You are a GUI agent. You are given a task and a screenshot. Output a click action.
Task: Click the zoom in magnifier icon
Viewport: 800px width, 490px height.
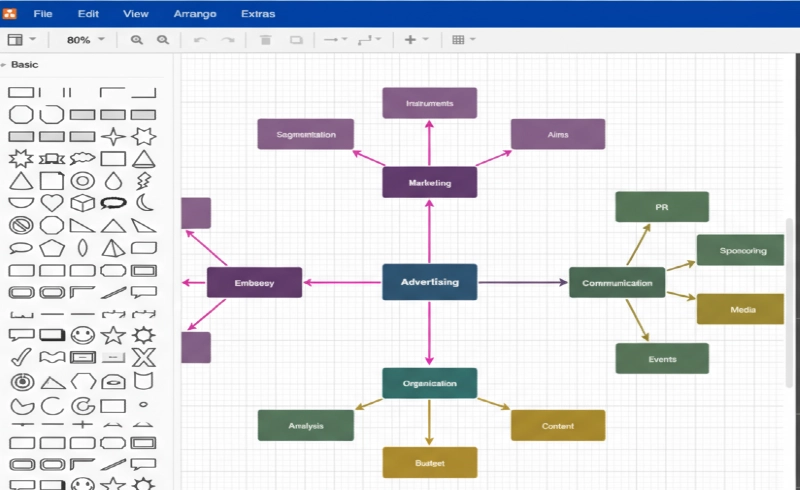tap(137, 40)
